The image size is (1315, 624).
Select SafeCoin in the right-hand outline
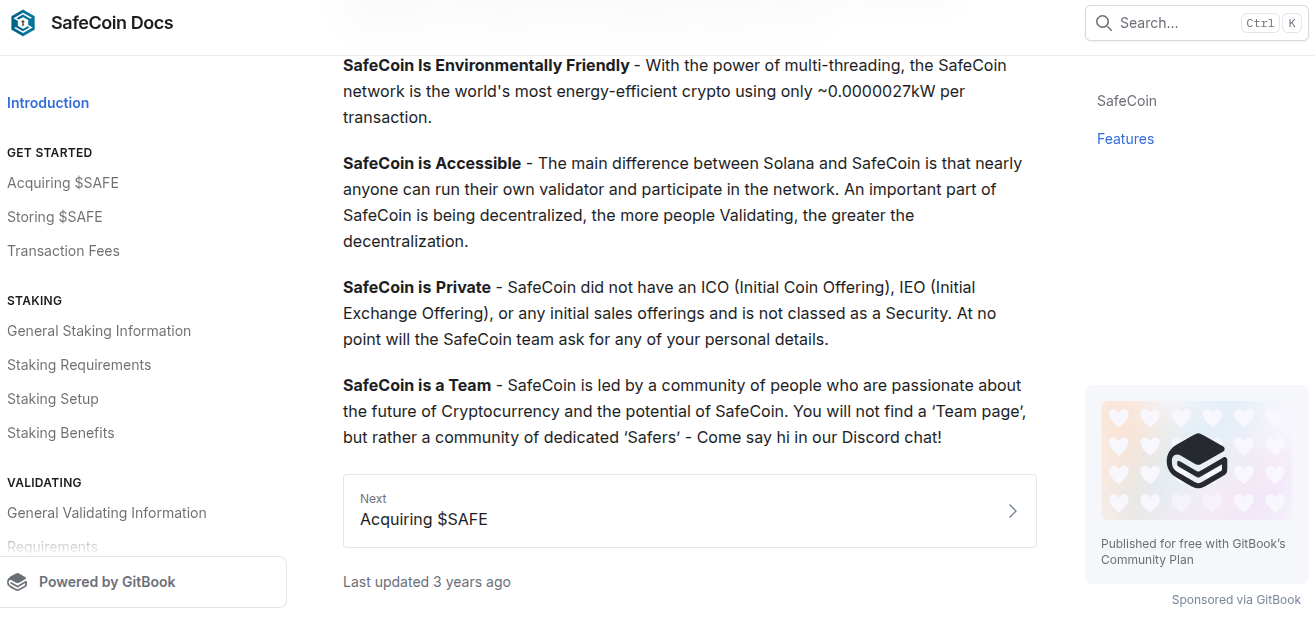(1126, 100)
